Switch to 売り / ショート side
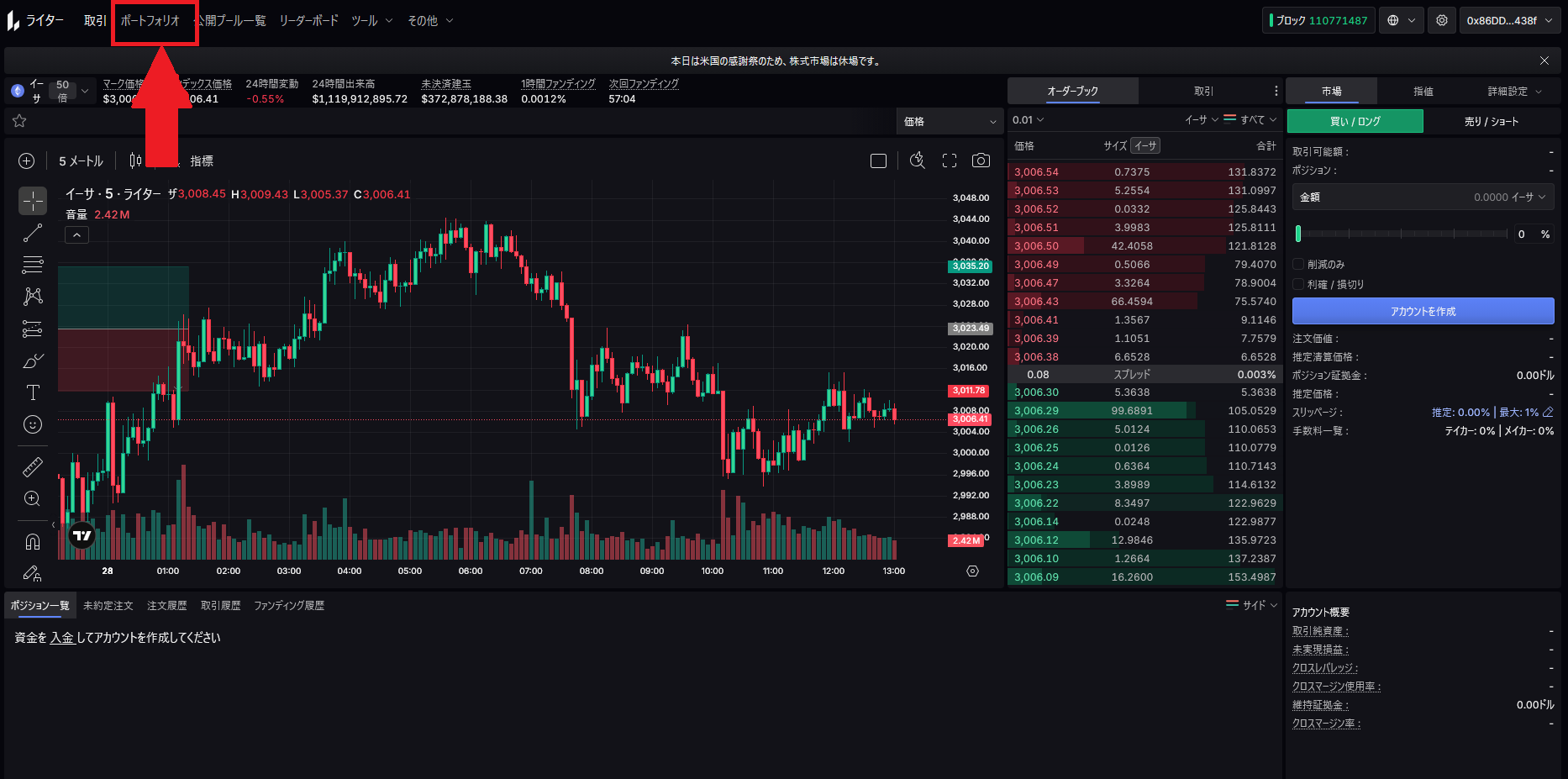 point(1491,121)
